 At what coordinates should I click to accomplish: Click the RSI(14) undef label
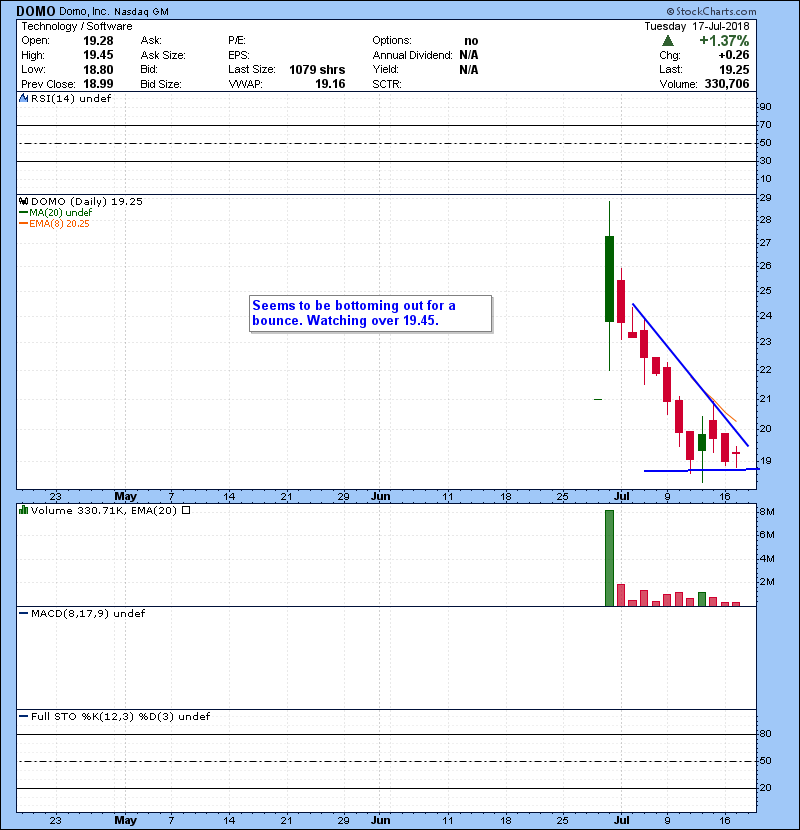71,98
